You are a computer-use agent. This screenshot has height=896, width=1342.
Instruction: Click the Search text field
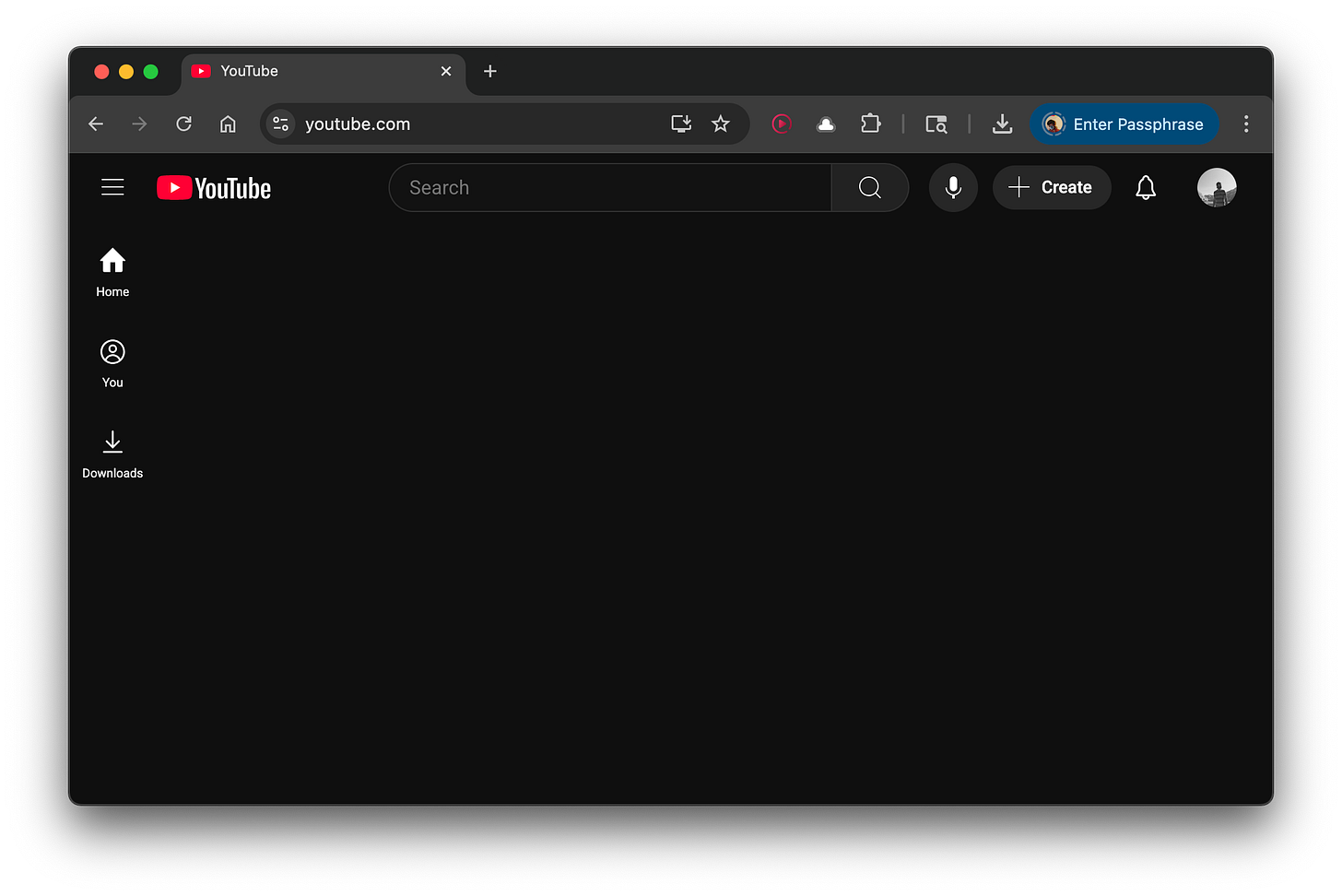pyautogui.click(x=610, y=188)
